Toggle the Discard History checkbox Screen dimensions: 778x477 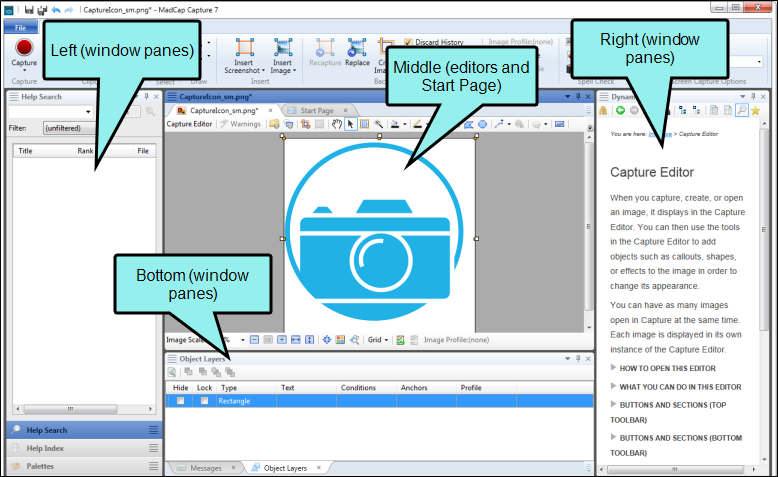[408, 42]
